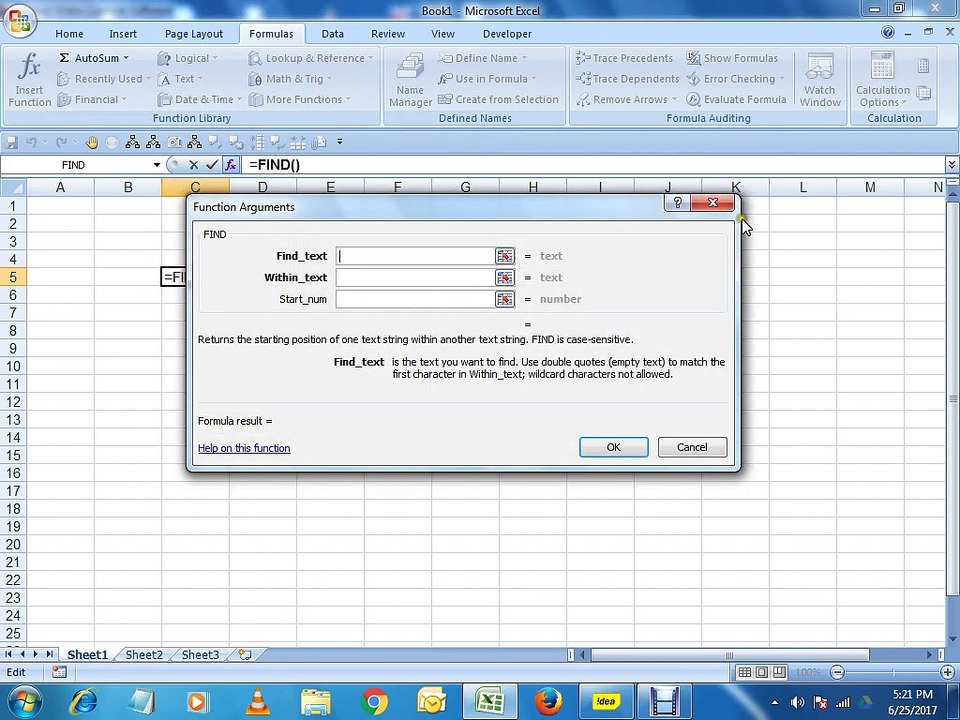Open Math & Trig functions menu
The width and height of the screenshot is (960, 720).
290,79
